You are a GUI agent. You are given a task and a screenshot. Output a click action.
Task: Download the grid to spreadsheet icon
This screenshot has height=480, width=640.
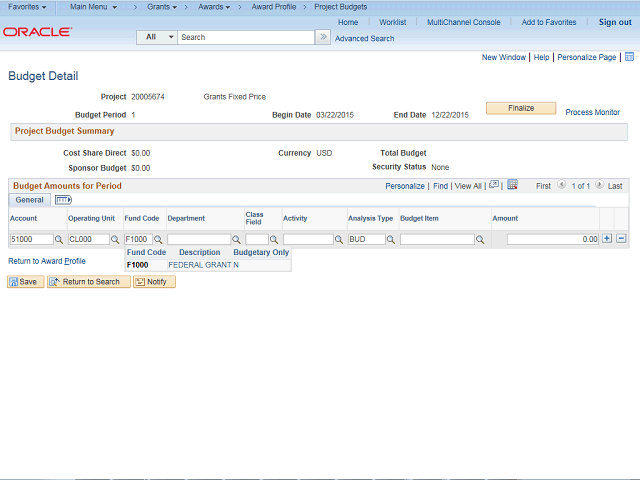pos(513,185)
